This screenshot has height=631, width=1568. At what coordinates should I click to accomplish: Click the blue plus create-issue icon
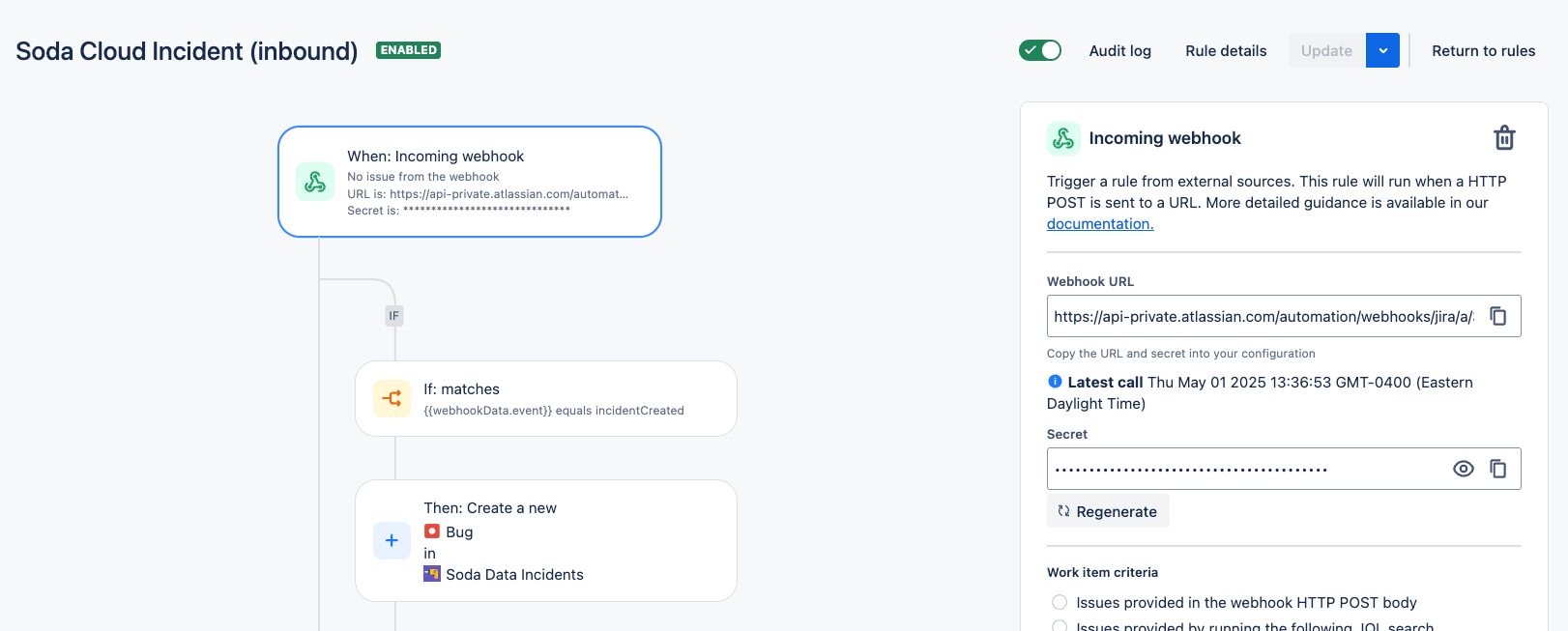(x=392, y=541)
